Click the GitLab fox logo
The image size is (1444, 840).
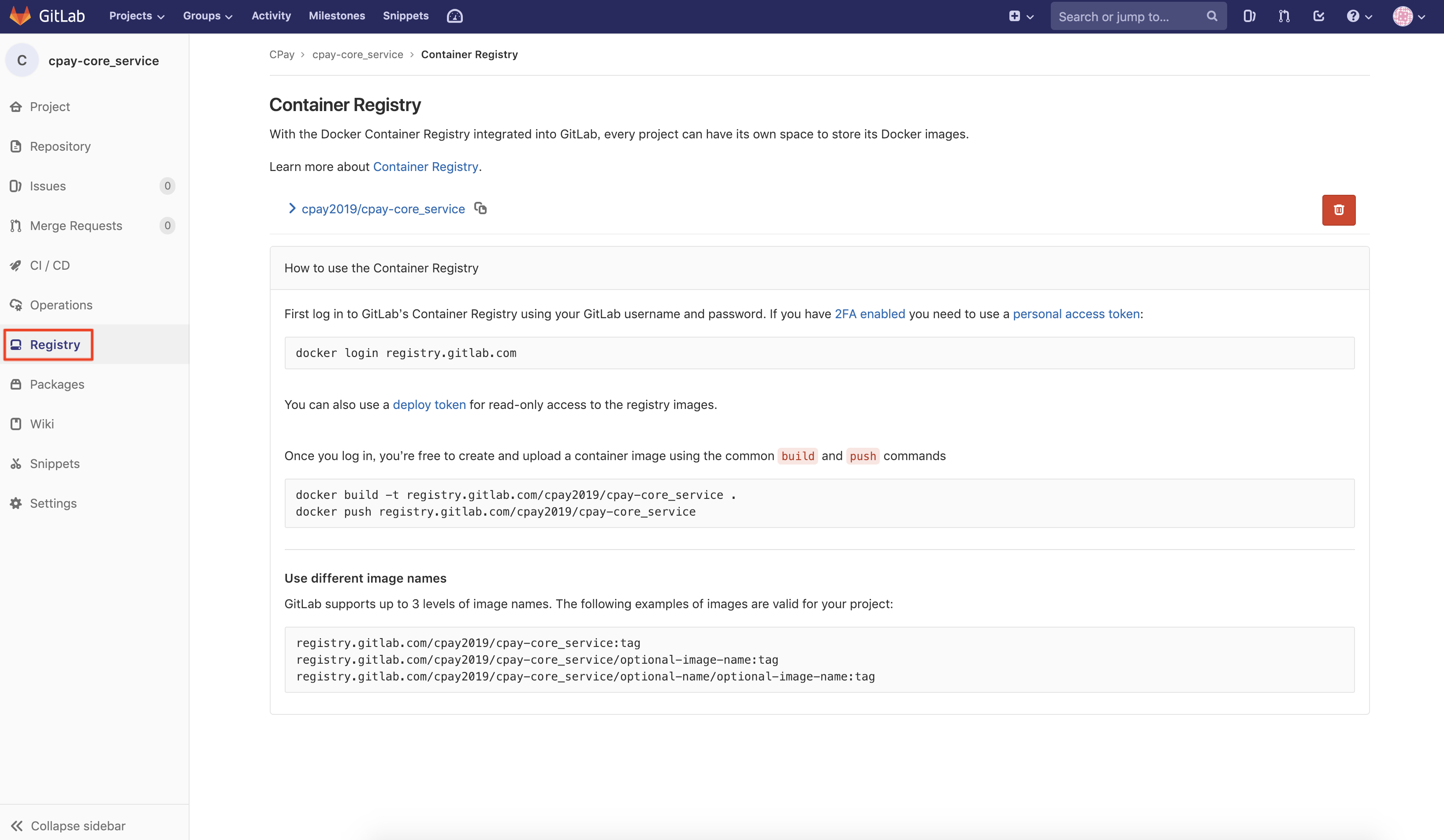tap(21, 16)
